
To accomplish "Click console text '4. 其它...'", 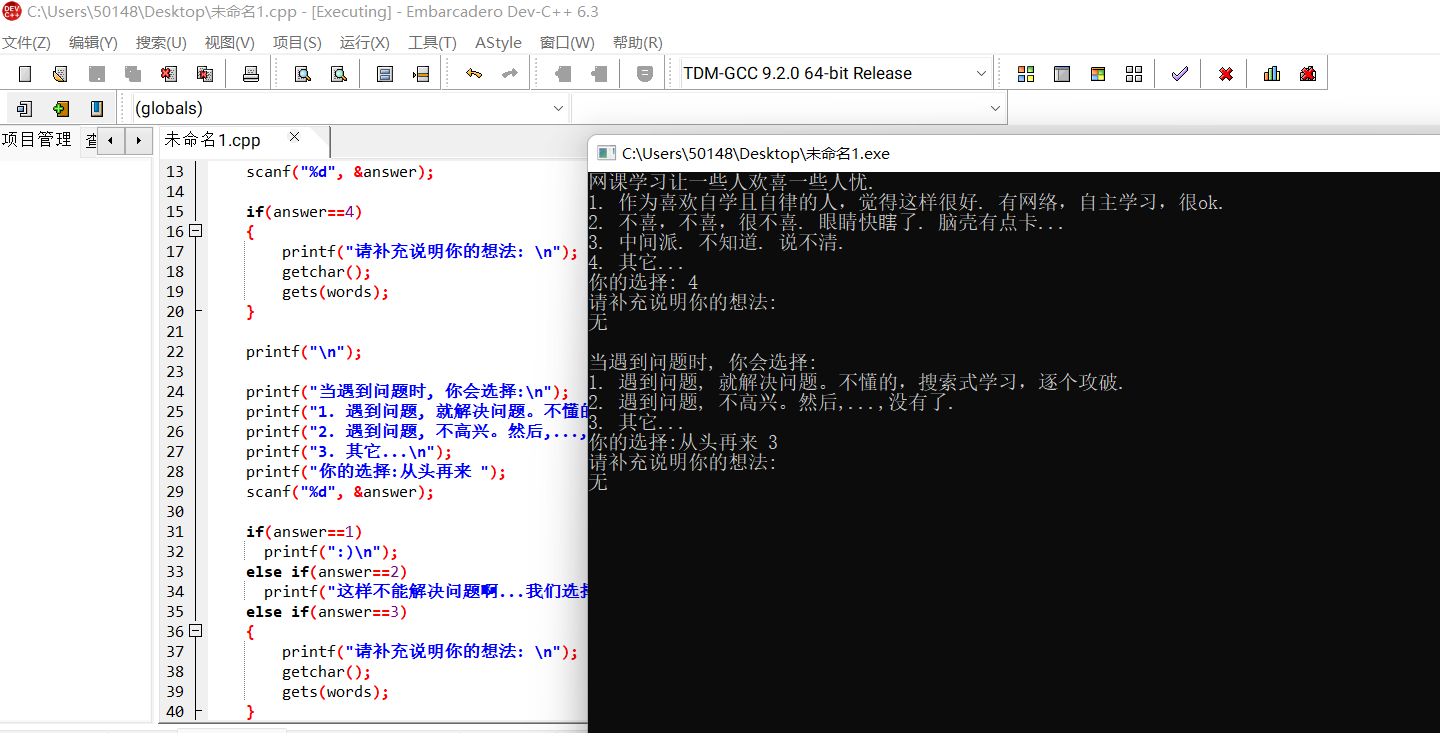I will [637, 262].
